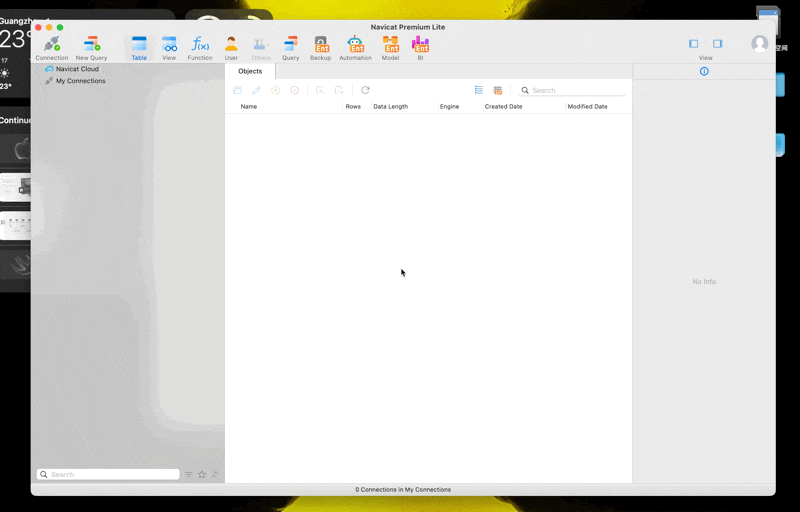Sort by the Engine column header
Screen dimensions: 800x512
(x=449, y=107)
